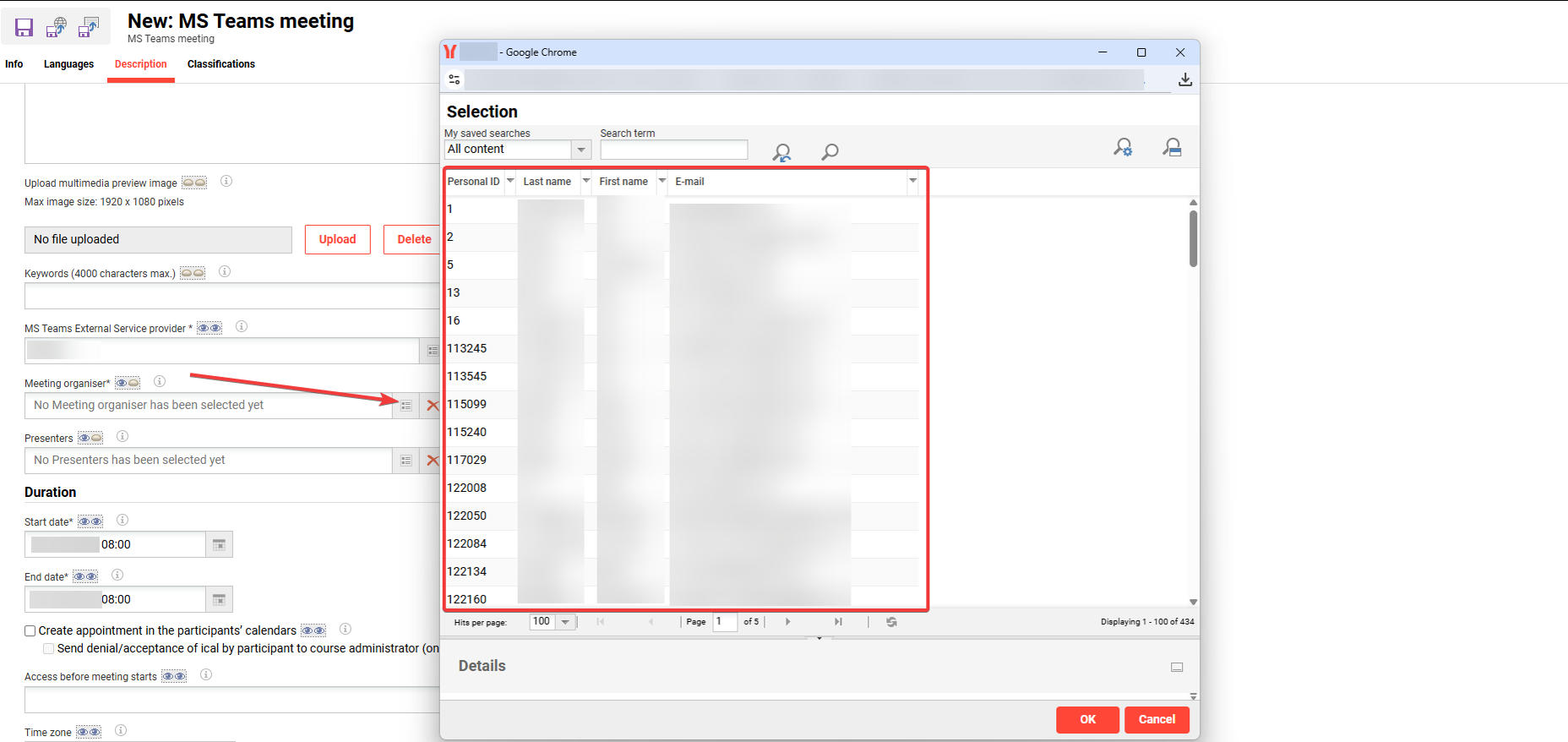The image size is (1568, 742).
Task: Select the Description tab
Action: click(x=141, y=64)
